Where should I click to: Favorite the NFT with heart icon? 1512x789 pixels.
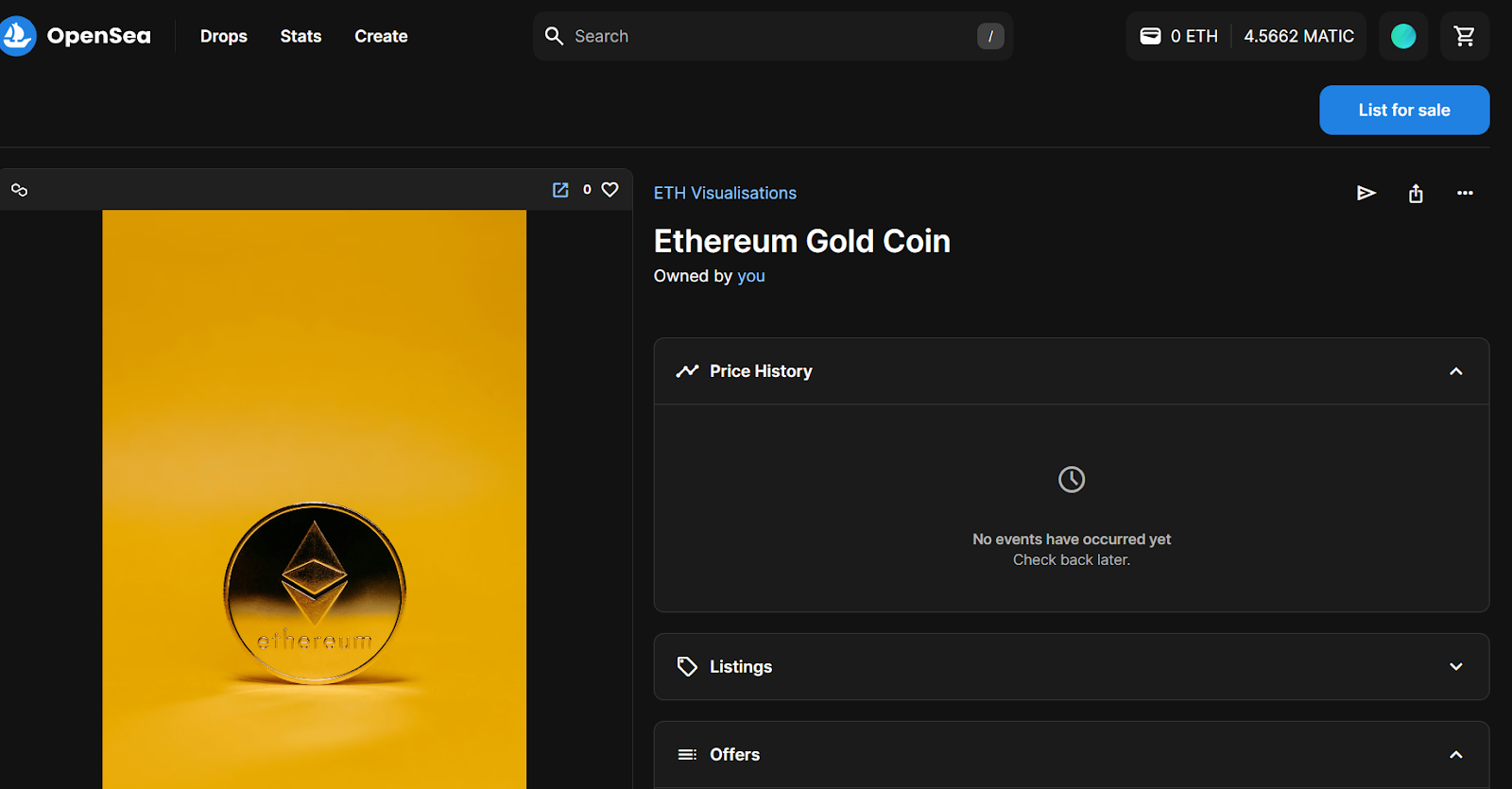tap(610, 190)
